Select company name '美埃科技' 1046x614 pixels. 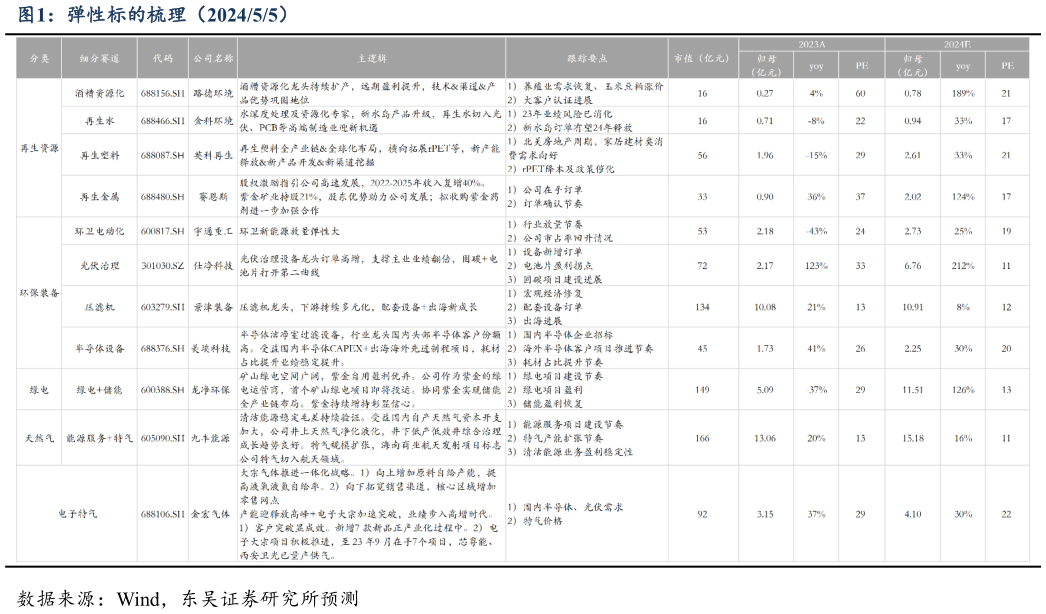(211, 348)
